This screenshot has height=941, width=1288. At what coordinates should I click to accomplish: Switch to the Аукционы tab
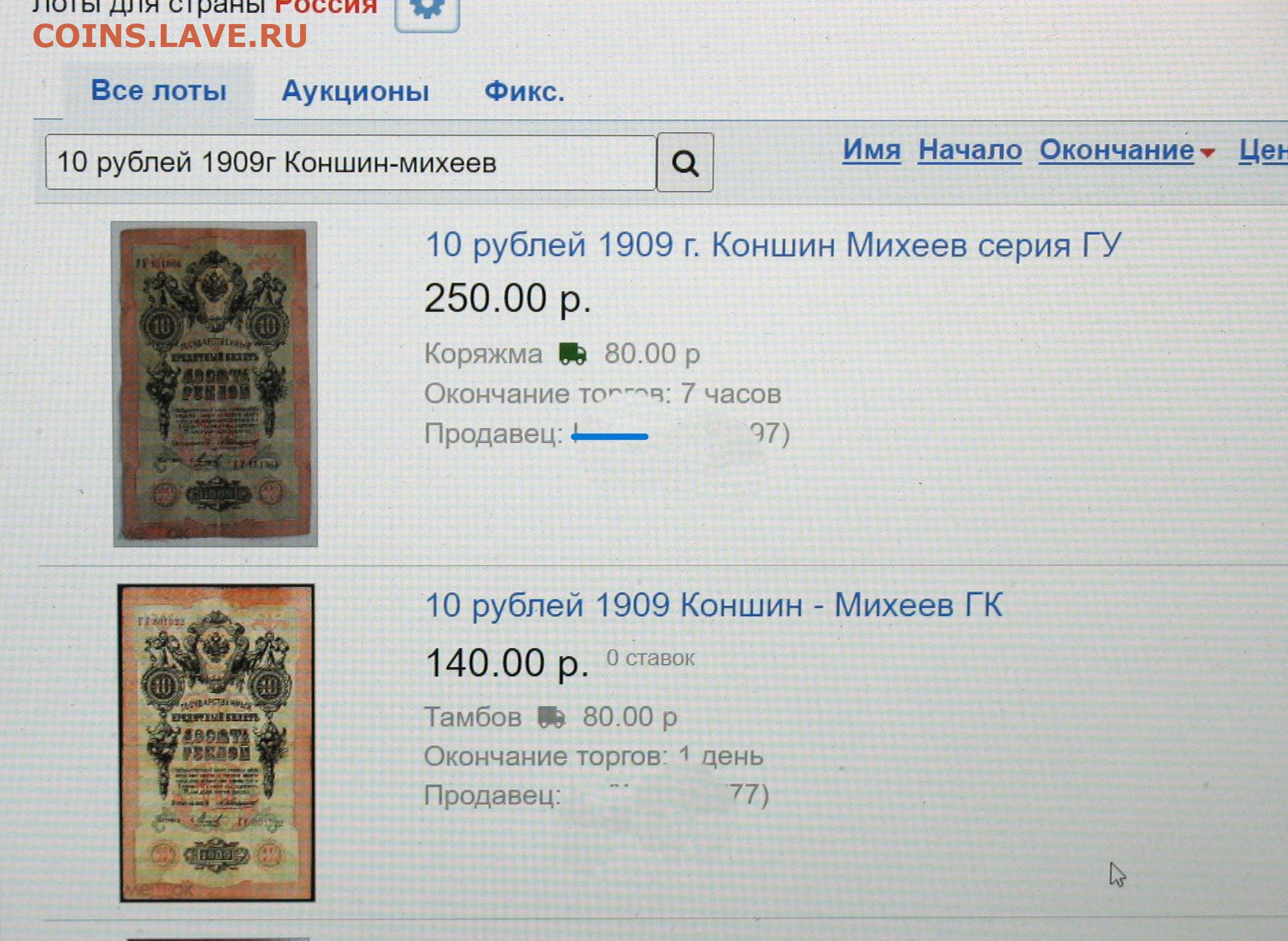pyautogui.click(x=355, y=92)
